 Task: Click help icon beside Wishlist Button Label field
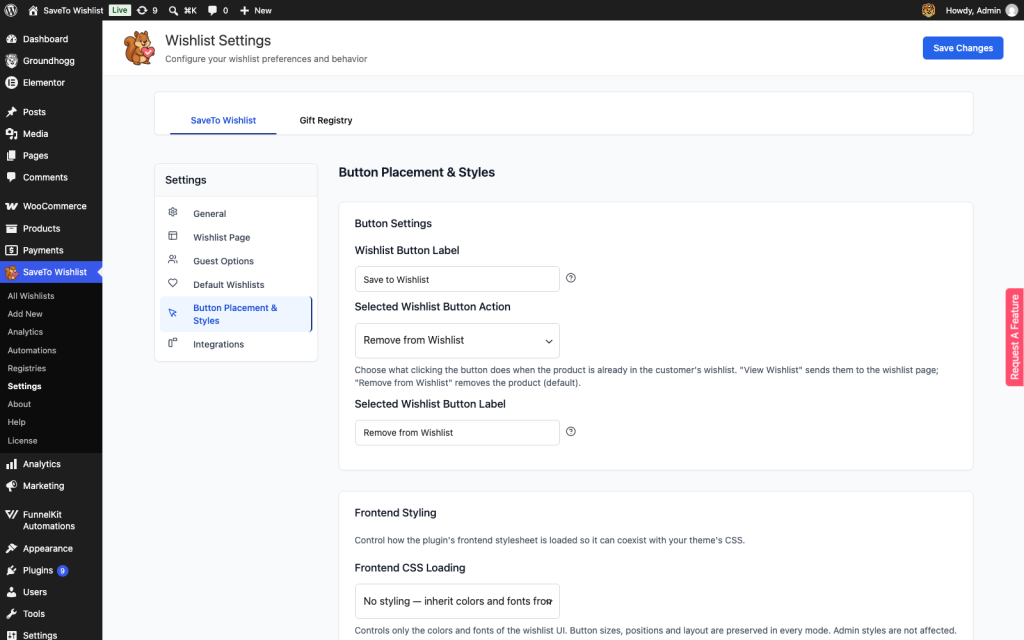[x=571, y=278]
